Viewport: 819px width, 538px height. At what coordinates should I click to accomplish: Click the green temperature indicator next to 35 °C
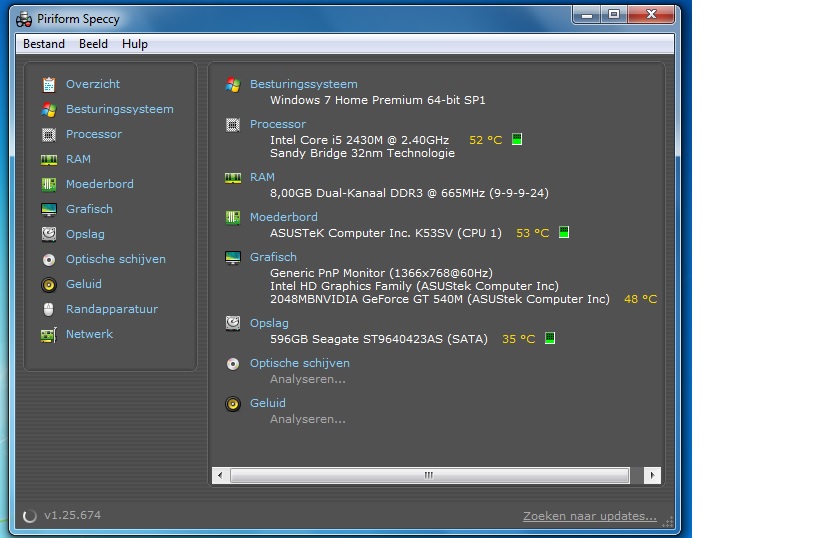tap(549, 338)
